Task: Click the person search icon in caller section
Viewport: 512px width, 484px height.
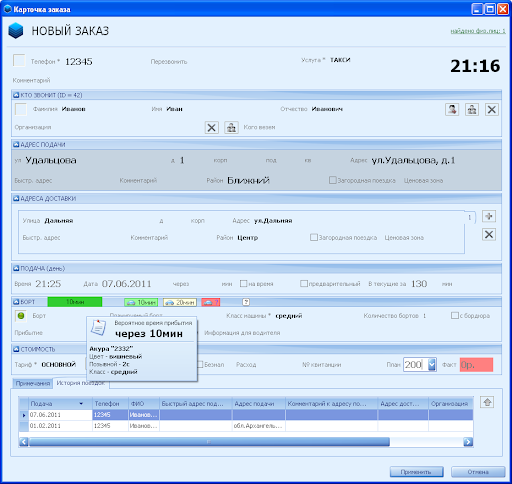Action: coord(452,109)
